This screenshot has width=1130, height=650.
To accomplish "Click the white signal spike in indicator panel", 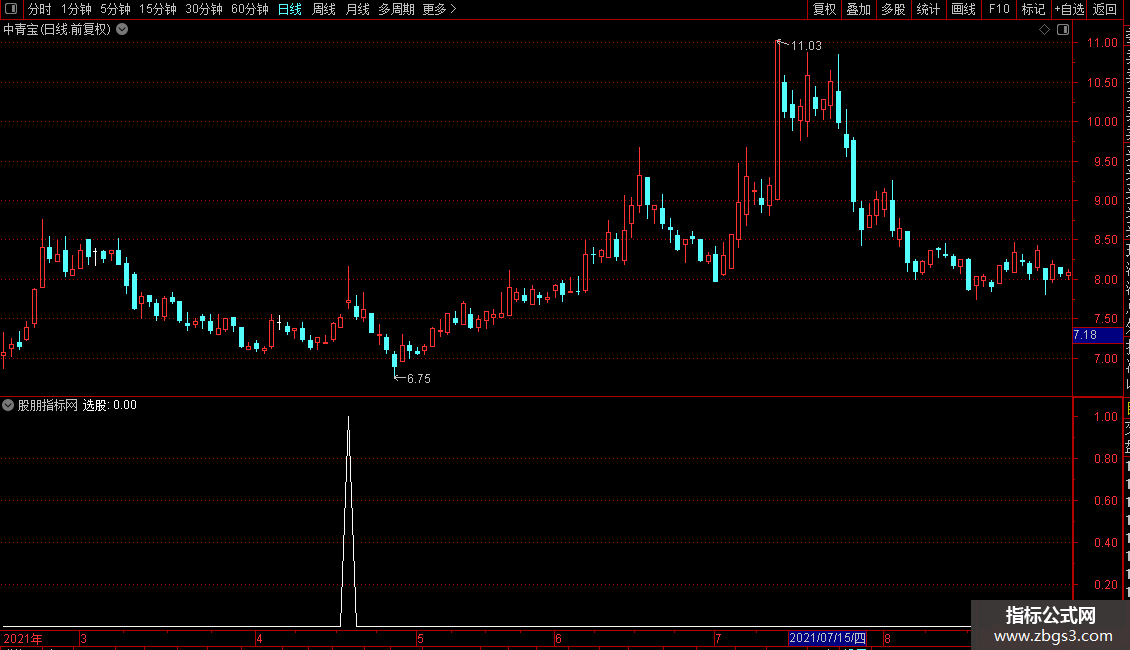I will point(348,522).
